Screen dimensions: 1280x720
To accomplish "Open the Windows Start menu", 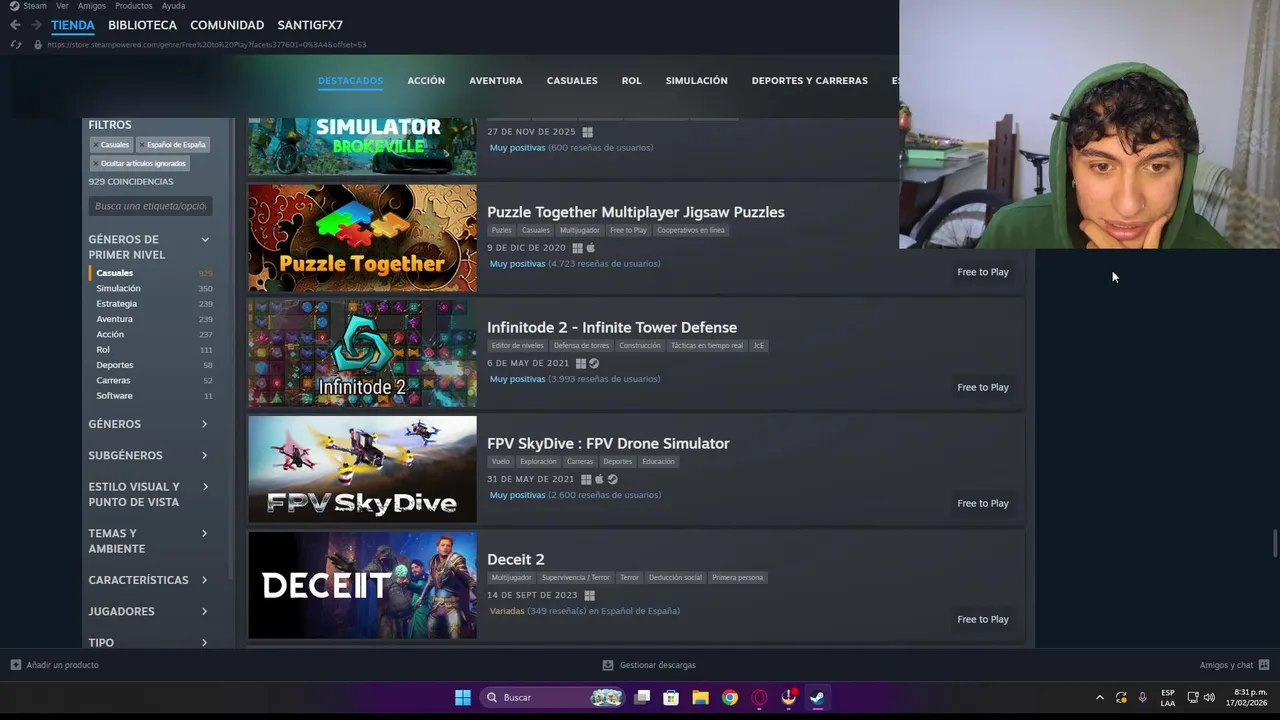I will pyautogui.click(x=463, y=697).
